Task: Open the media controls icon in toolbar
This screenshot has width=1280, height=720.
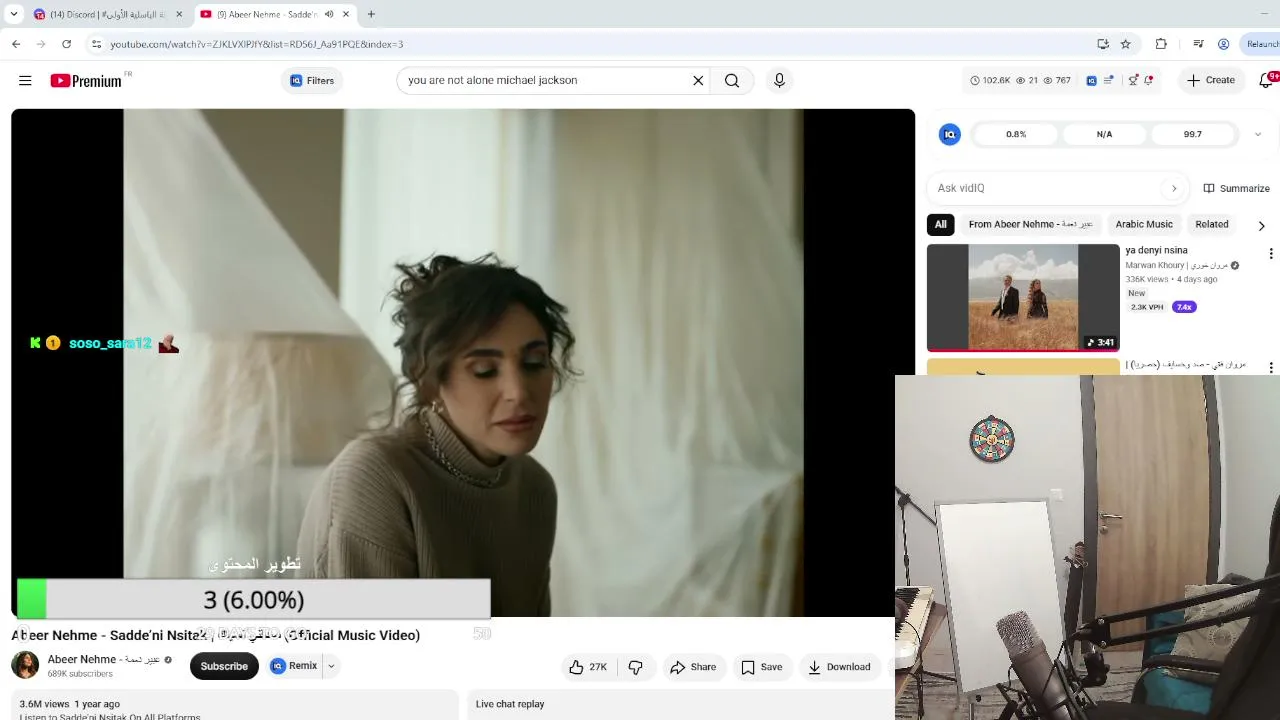Action: click(x=1198, y=44)
